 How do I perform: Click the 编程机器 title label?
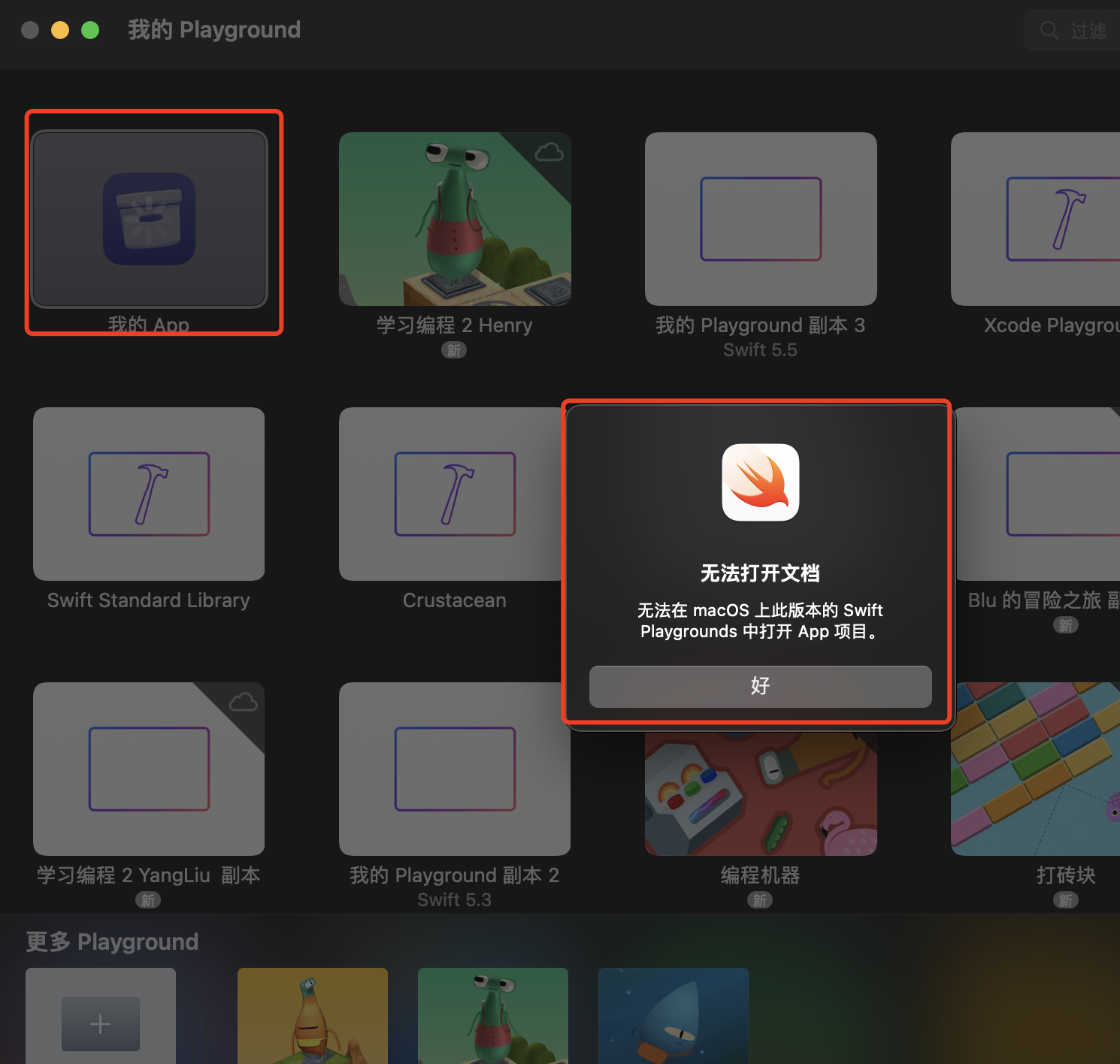tap(760, 875)
